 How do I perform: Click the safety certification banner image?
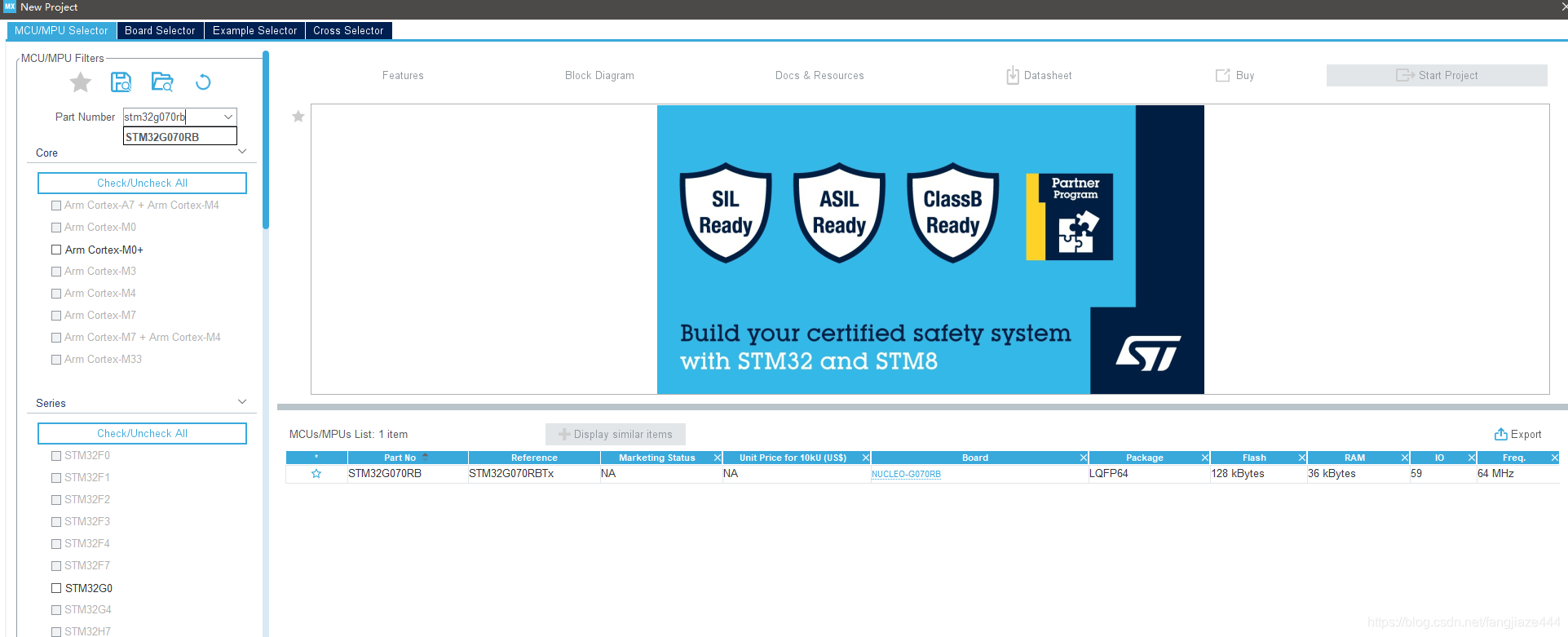[930, 250]
